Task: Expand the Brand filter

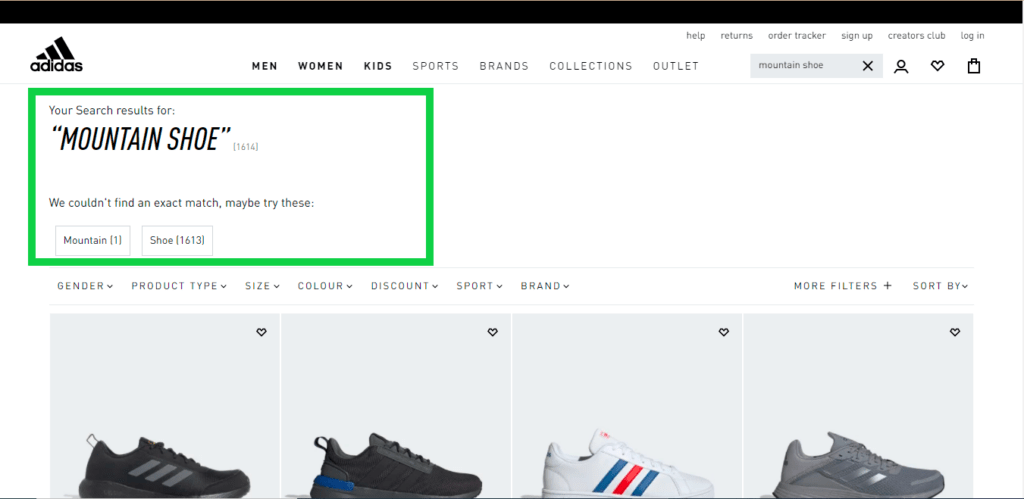Action: [545, 286]
